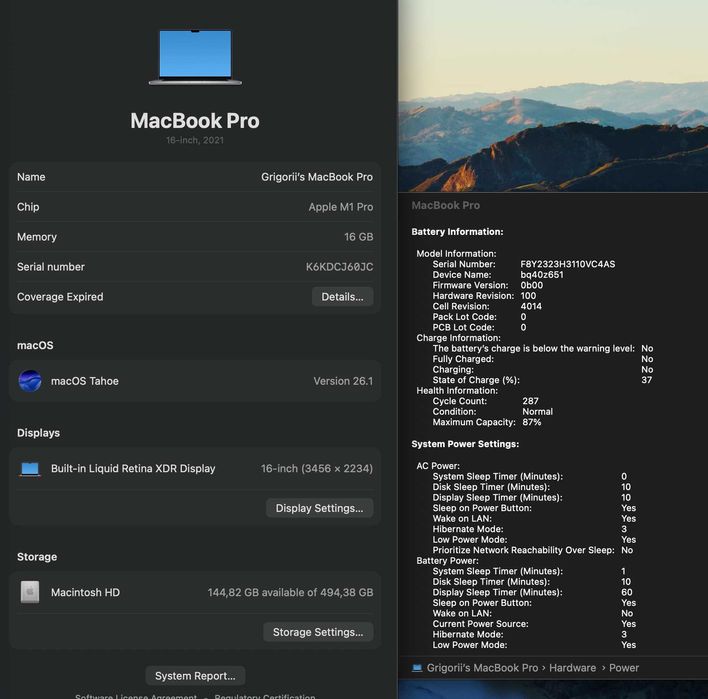Image resolution: width=708 pixels, height=699 pixels.
Task: Click the Model Information label
Action: pyautogui.click(x=456, y=254)
